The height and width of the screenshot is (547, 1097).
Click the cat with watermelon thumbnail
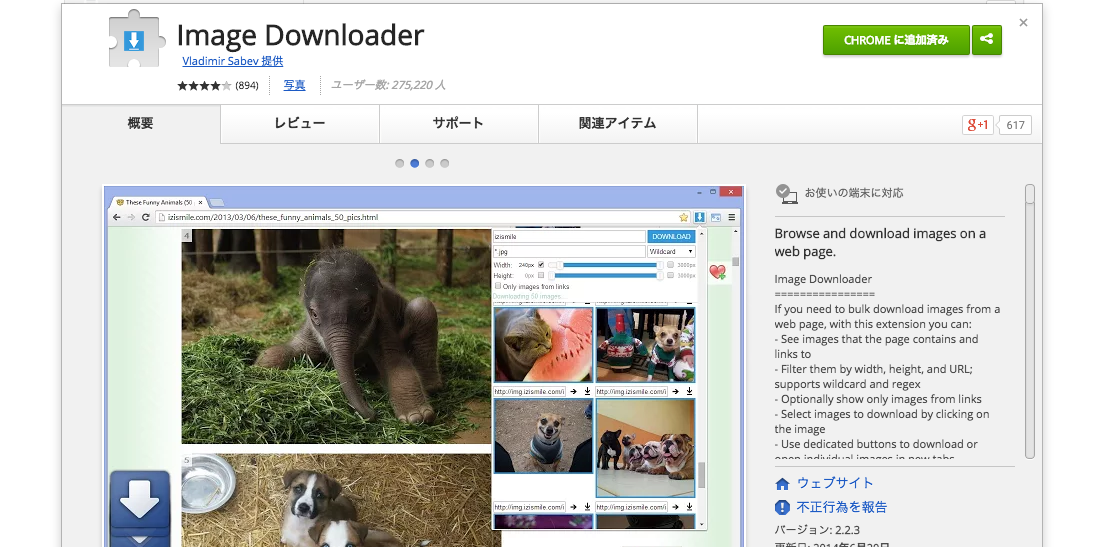[544, 346]
